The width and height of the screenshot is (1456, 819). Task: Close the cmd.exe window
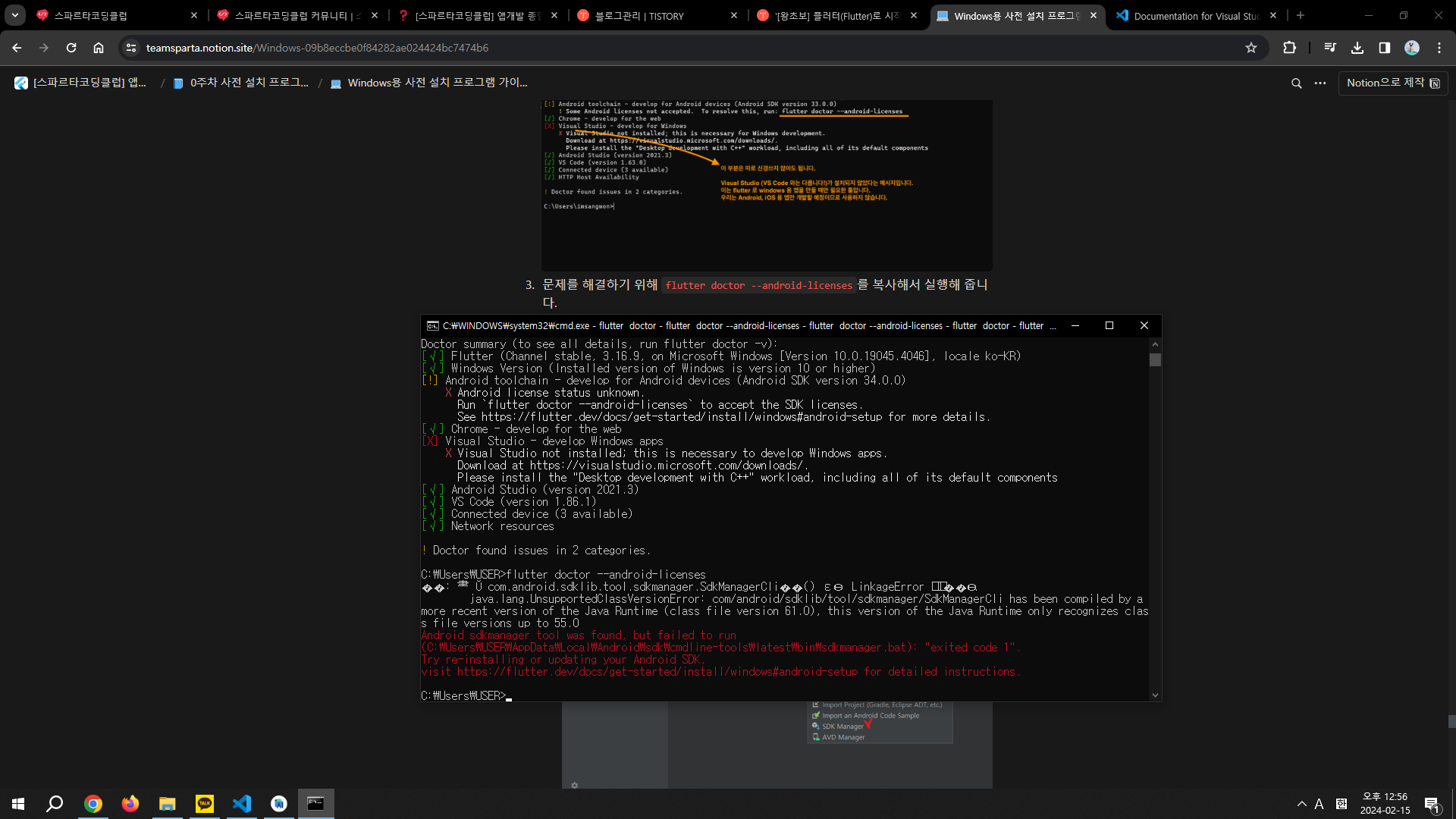point(1144,326)
